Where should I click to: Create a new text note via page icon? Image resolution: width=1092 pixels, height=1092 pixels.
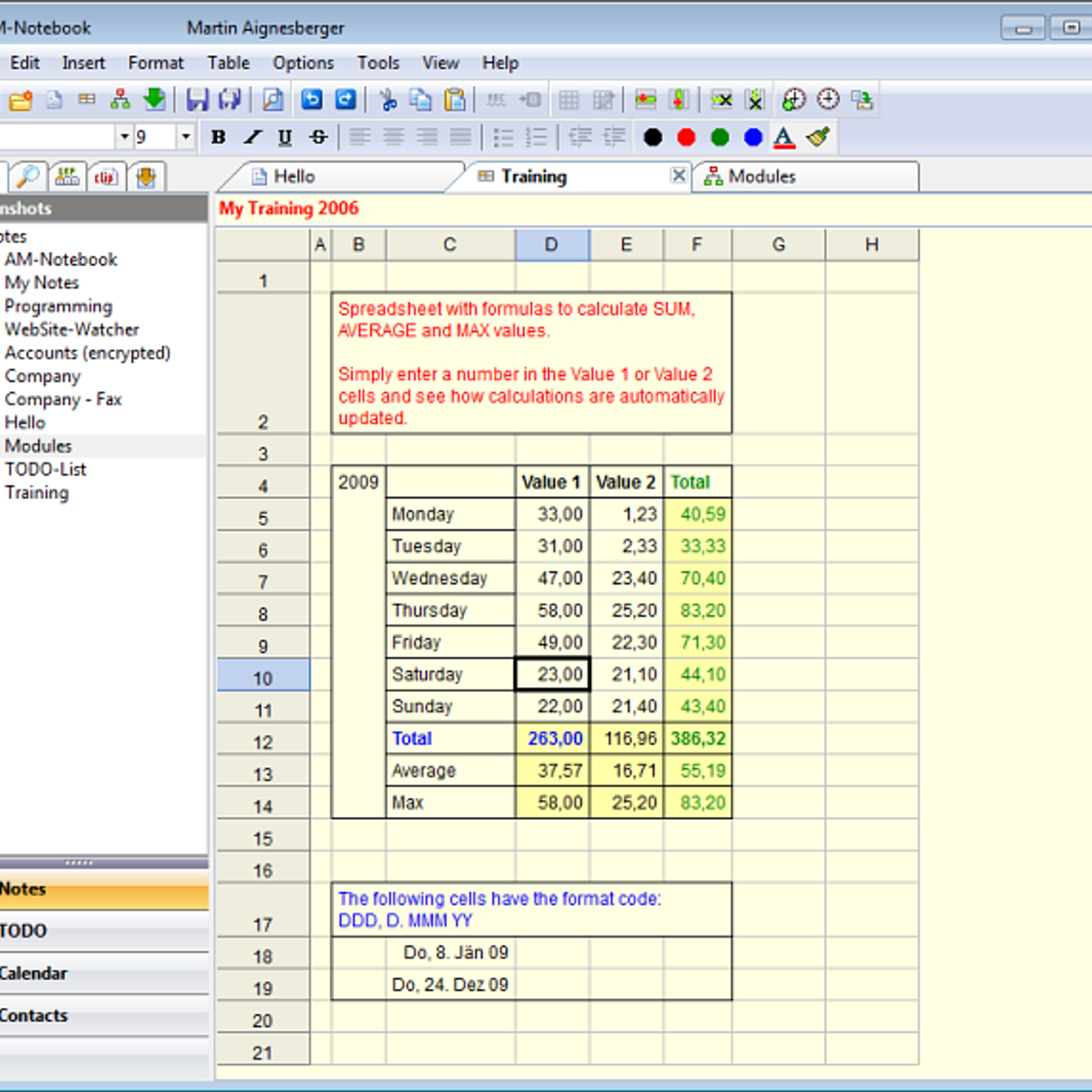pos(55,100)
